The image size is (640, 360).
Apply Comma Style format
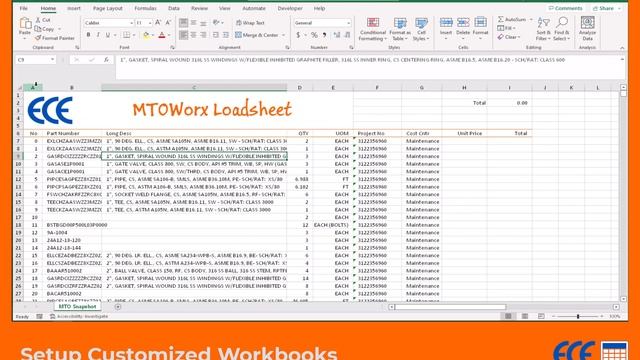324,36
